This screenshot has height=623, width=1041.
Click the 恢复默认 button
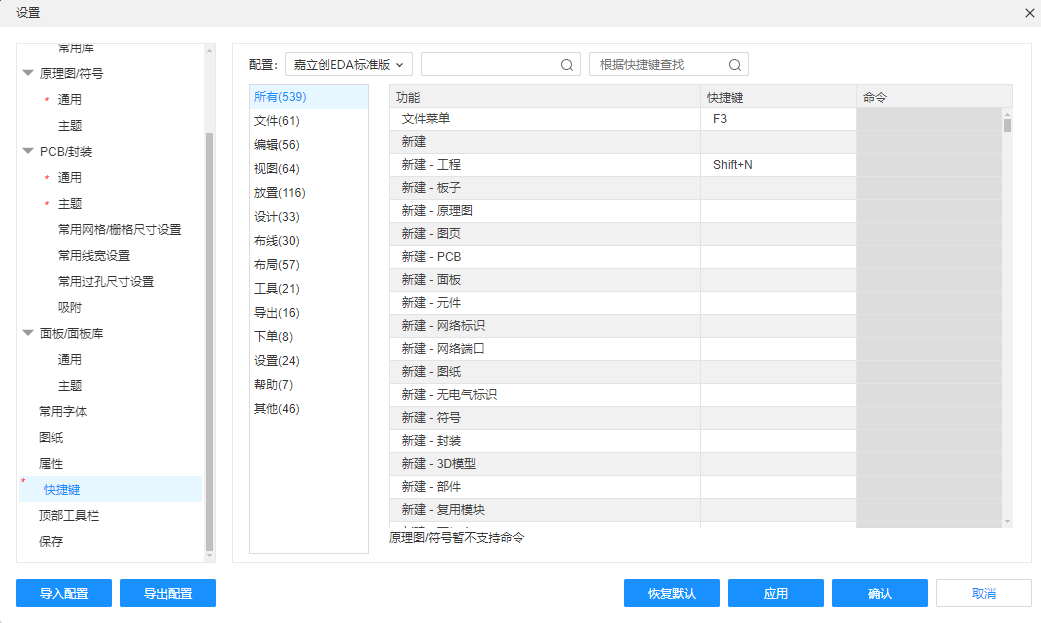(x=671, y=593)
